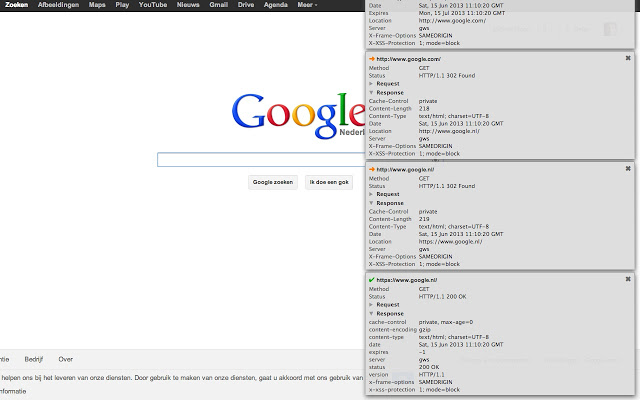
Task: Open Agenda in the Google top bar
Action: pos(276,5)
